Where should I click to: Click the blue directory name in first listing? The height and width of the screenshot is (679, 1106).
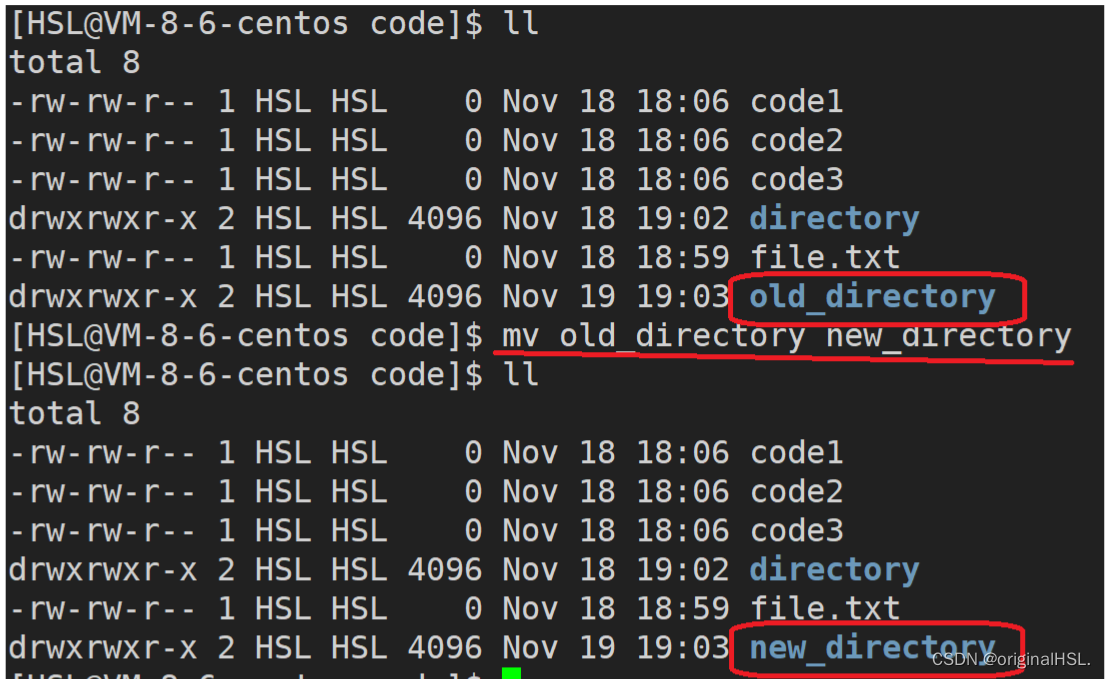point(834,219)
